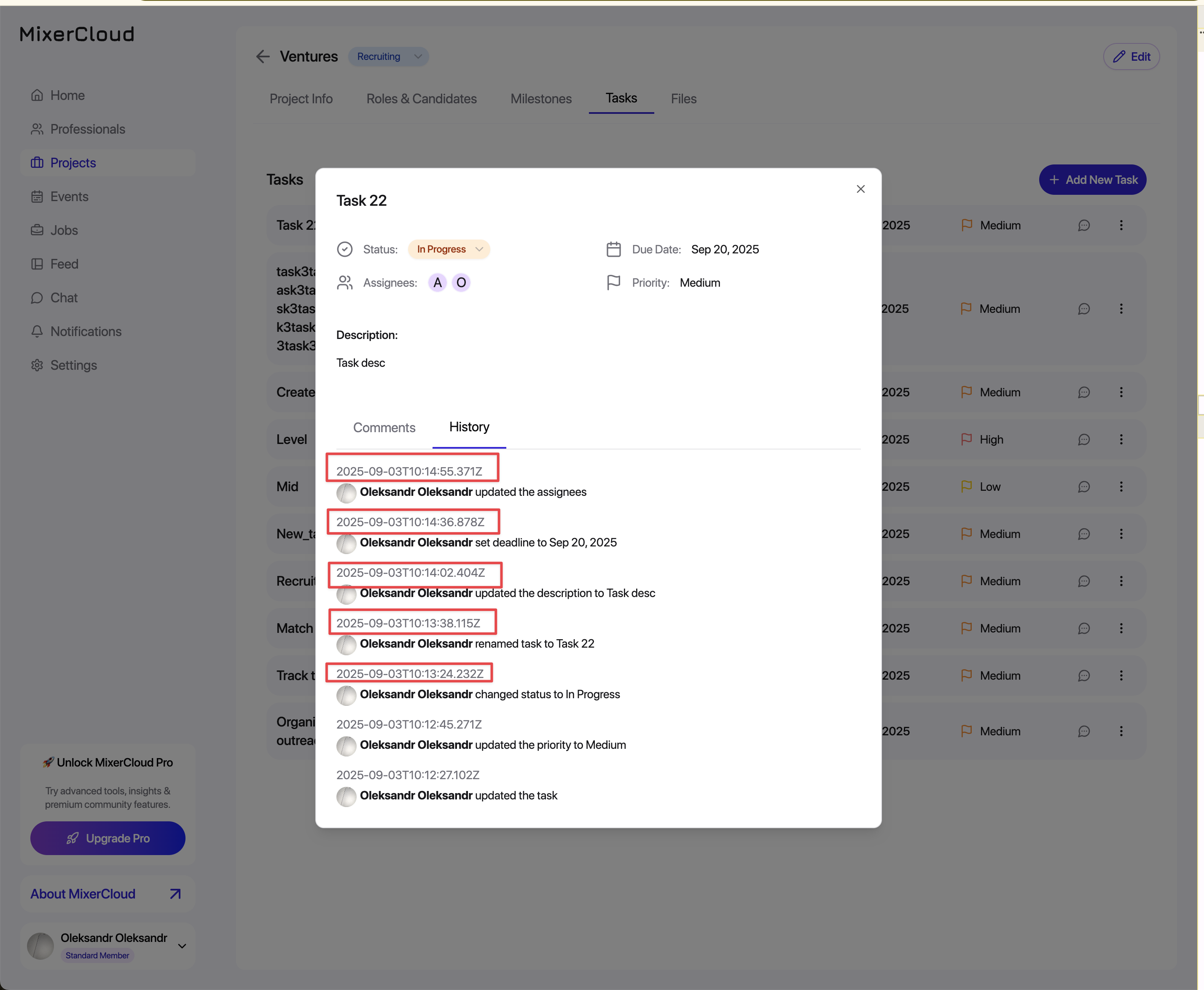Click assignee avatar A
The image size is (1204, 990).
437,283
